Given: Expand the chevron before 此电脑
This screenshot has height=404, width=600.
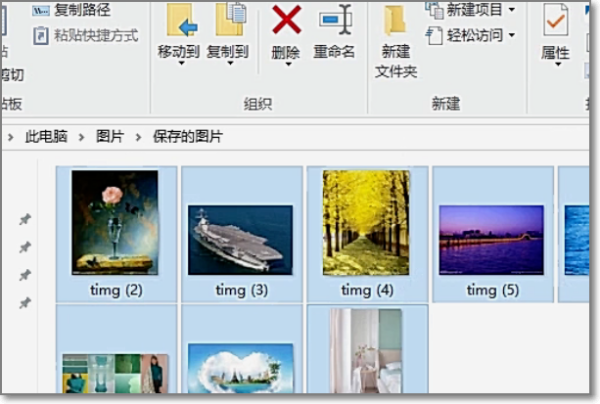Looking at the screenshot, I should 10,137.
